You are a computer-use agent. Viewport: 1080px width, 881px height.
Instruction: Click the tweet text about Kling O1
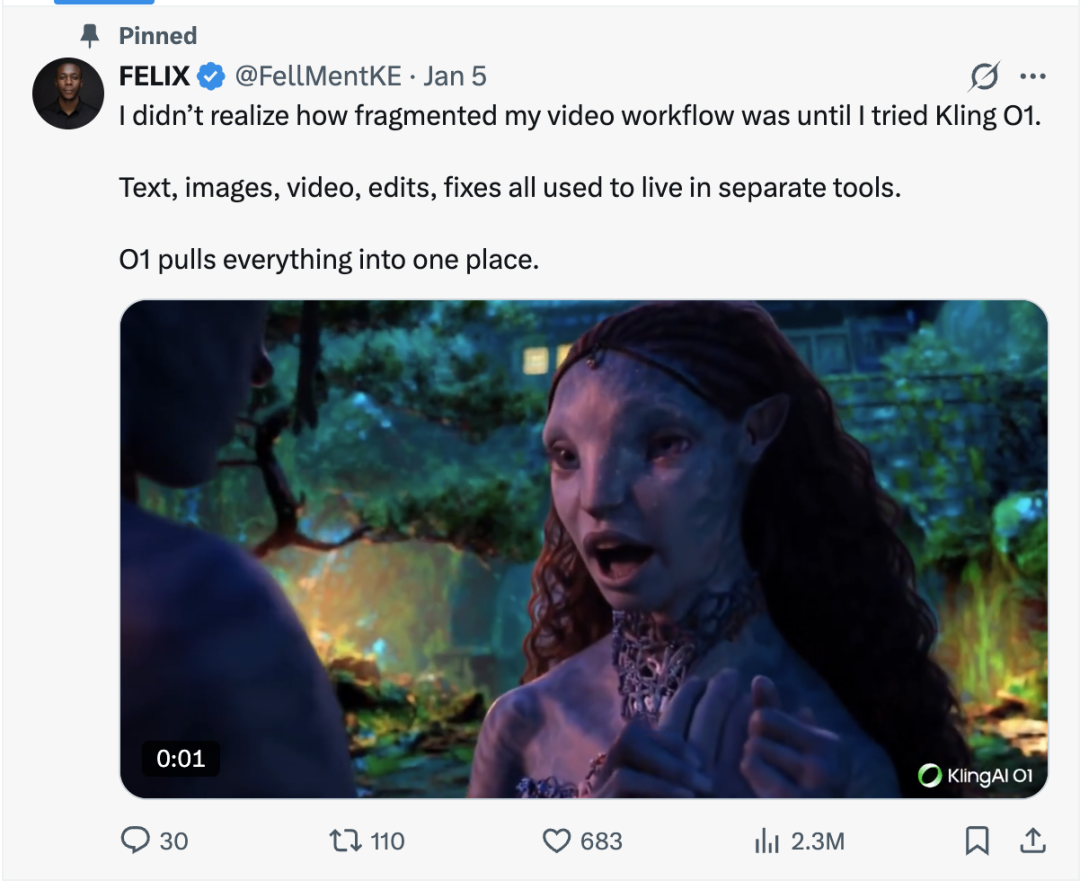(x=580, y=116)
